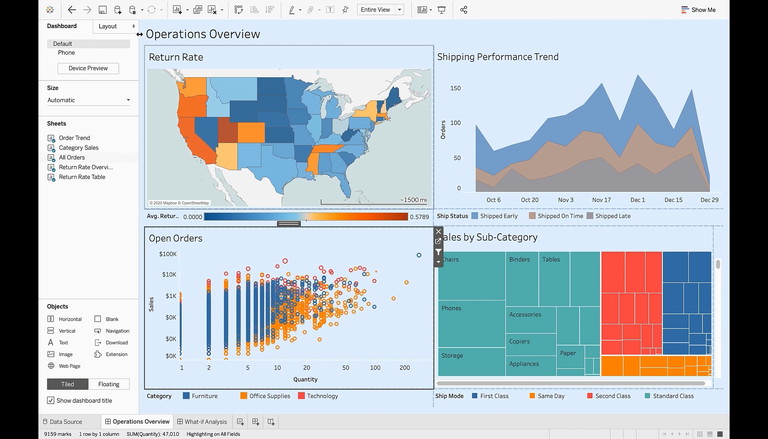Switch layout mode to Tiled
768x439 pixels.
click(67, 384)
